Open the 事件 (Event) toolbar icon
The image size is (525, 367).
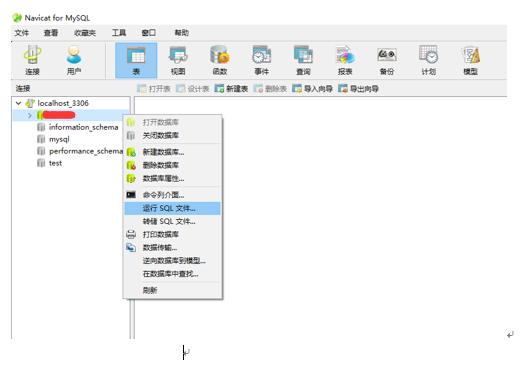pos(261,60)
